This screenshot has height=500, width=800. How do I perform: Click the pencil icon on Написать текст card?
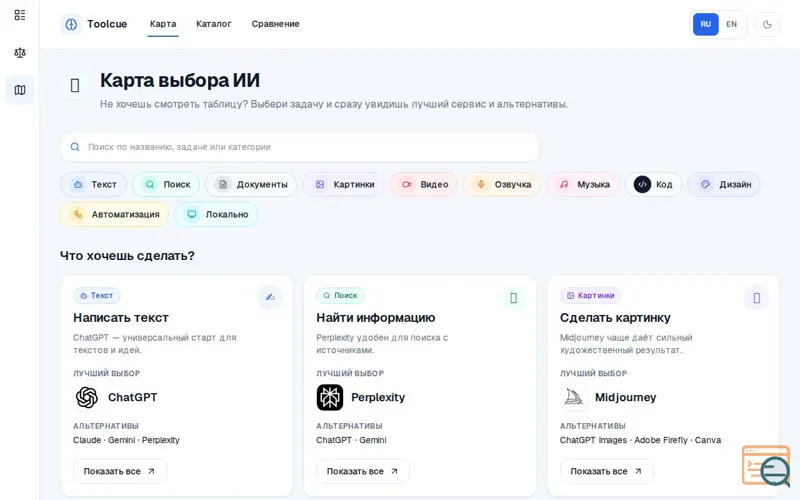(270, 297)
